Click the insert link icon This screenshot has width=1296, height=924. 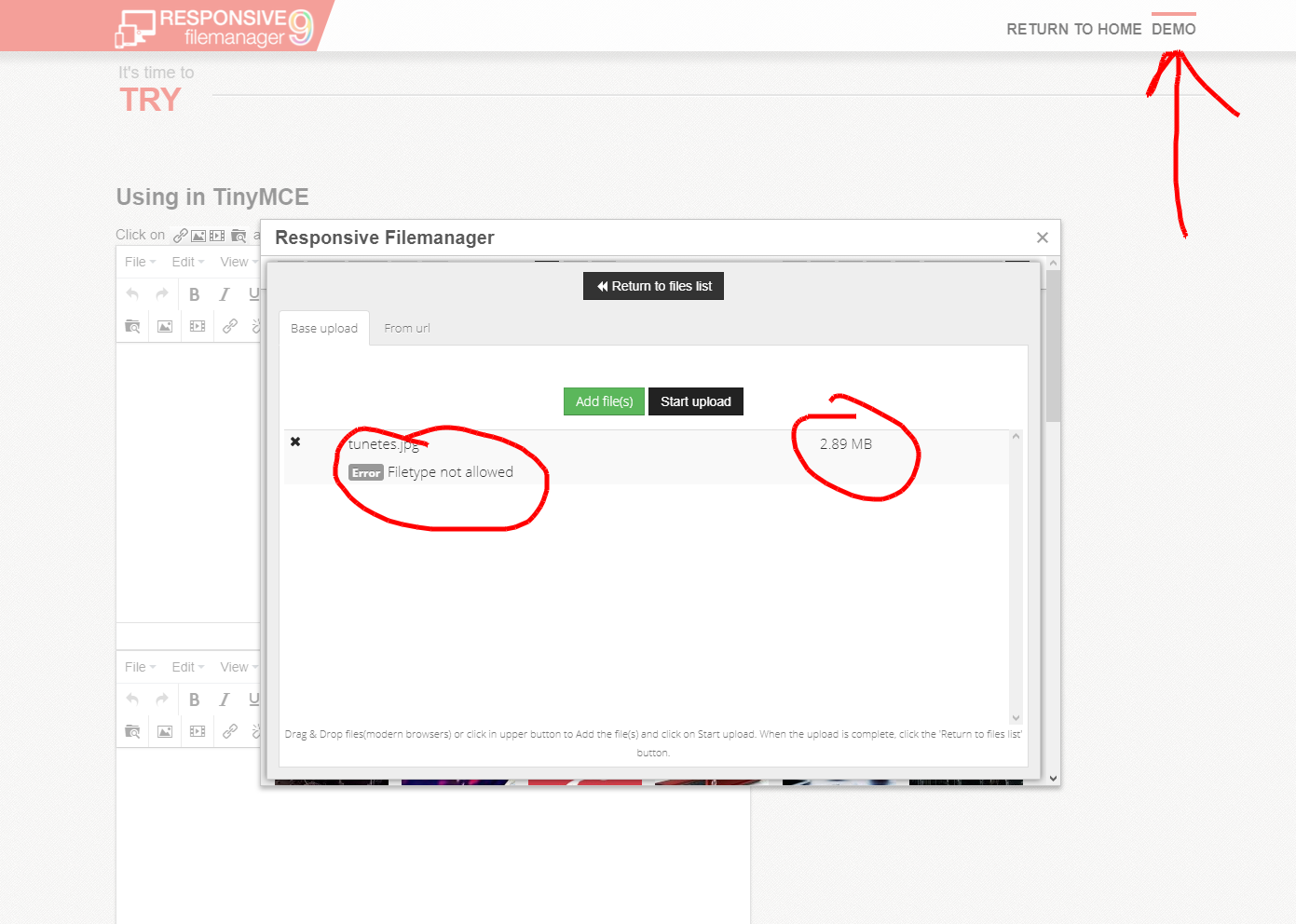point(230,326)
